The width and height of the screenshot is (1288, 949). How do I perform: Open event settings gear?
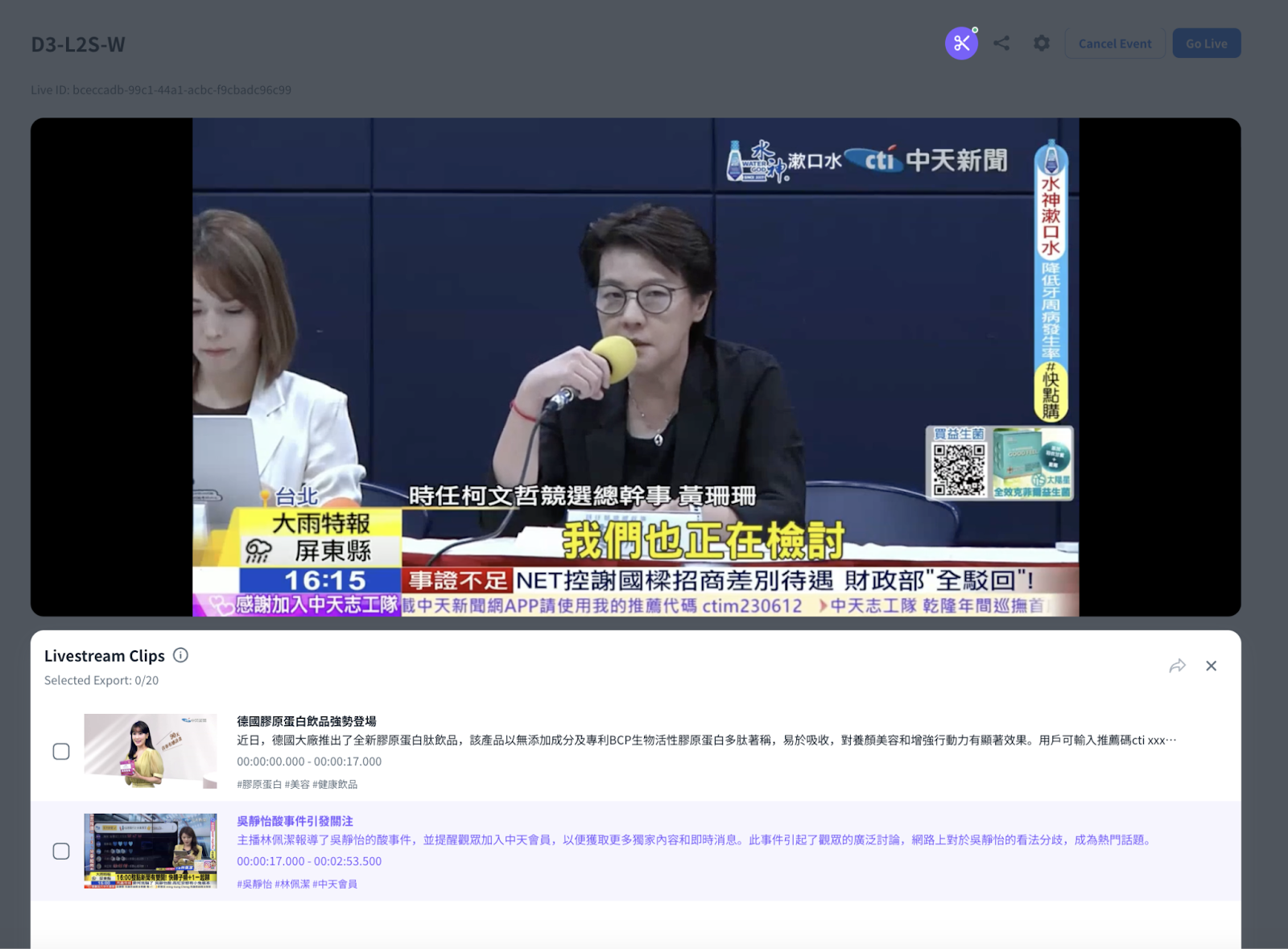pyautogui.click(x=1042, y=43)
